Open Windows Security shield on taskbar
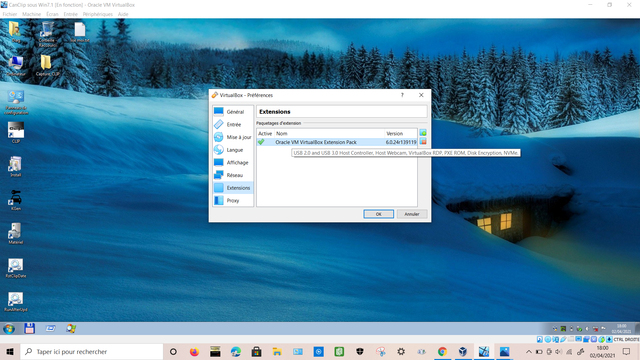This screenshot has width=640, height=360. point(360,351)
